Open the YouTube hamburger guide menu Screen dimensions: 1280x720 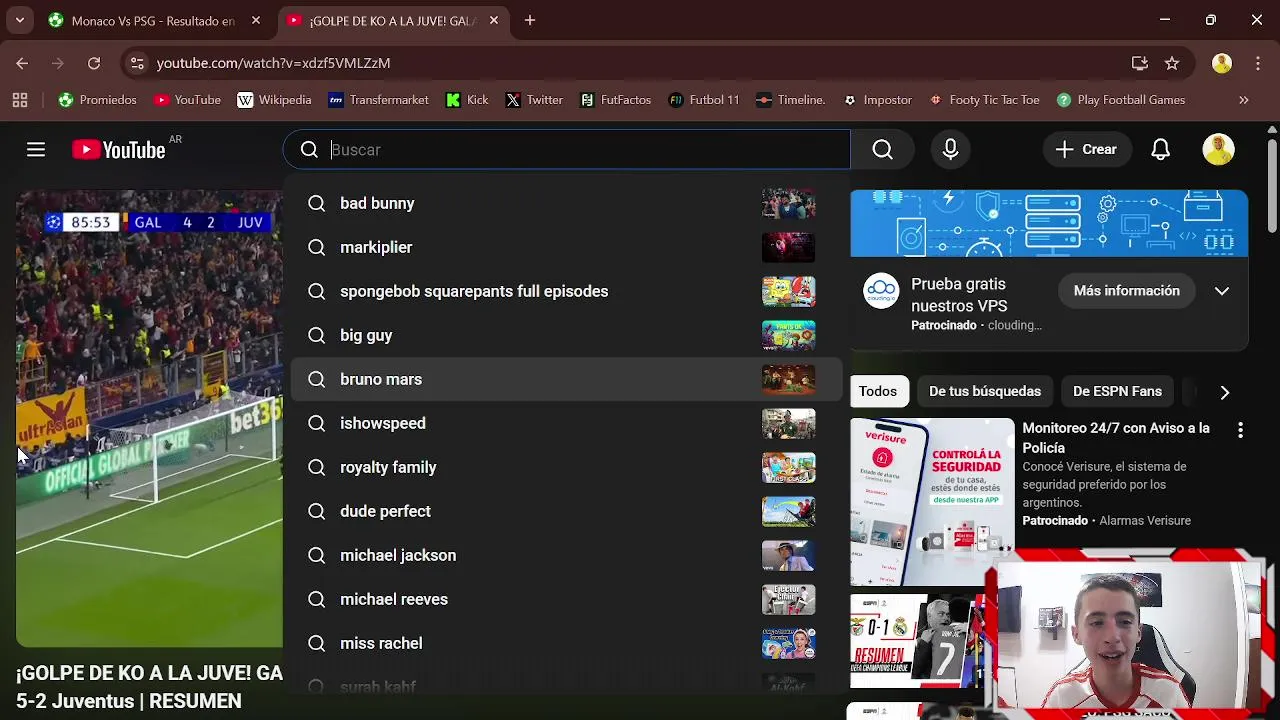[36, 150]
